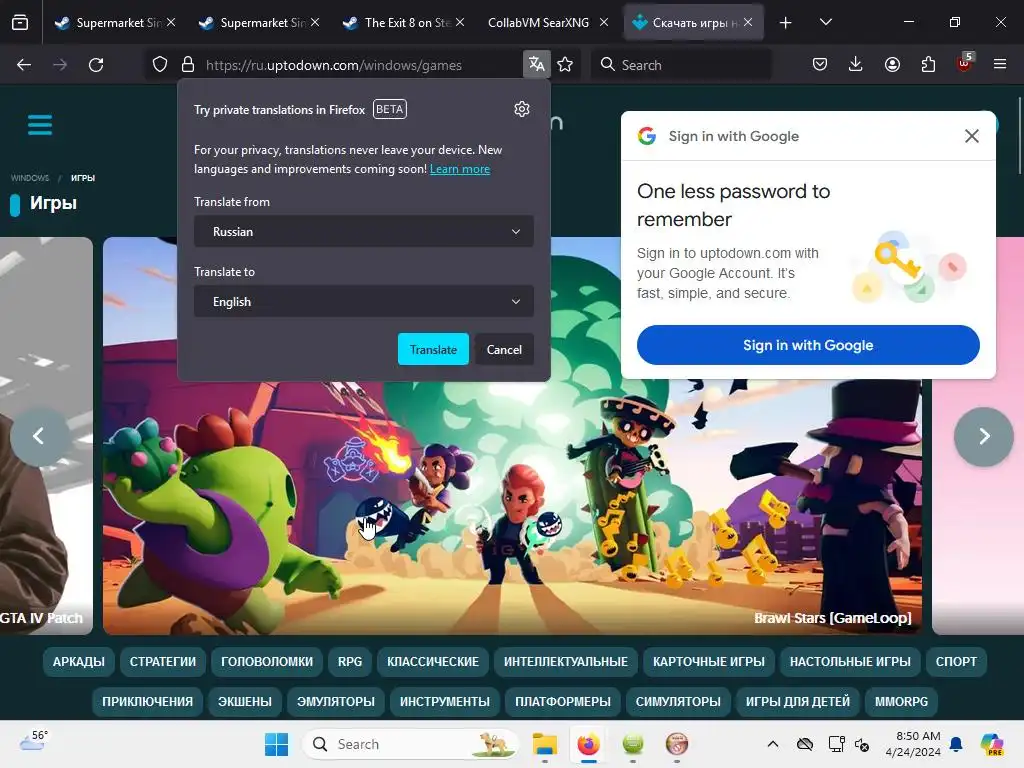The height and width of the screenshot is (768, 1024).
Task: Open Firefox View tabs overview icon
Action: coord(20,22)
